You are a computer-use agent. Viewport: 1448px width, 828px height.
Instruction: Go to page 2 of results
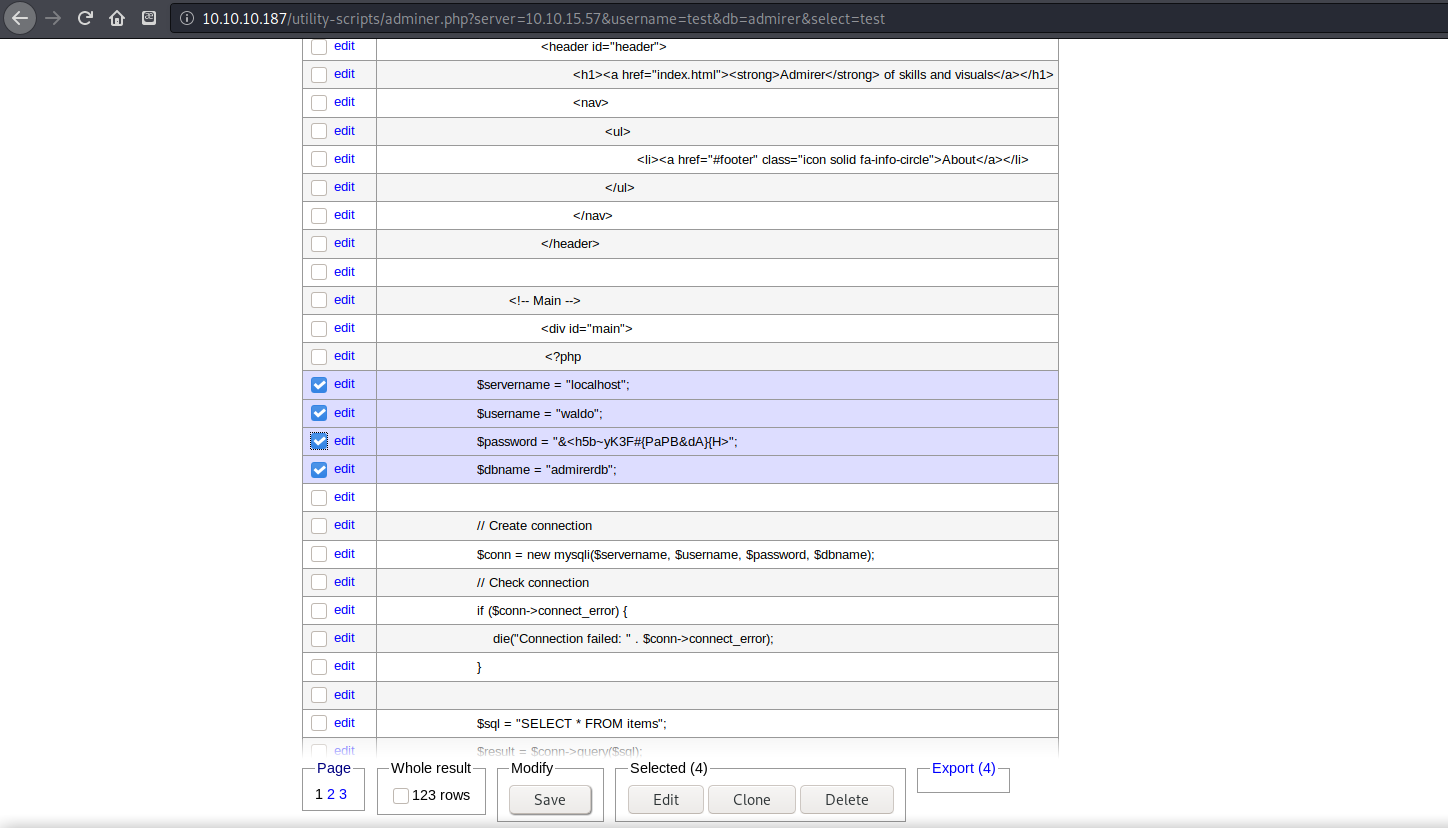click(331, 794)
